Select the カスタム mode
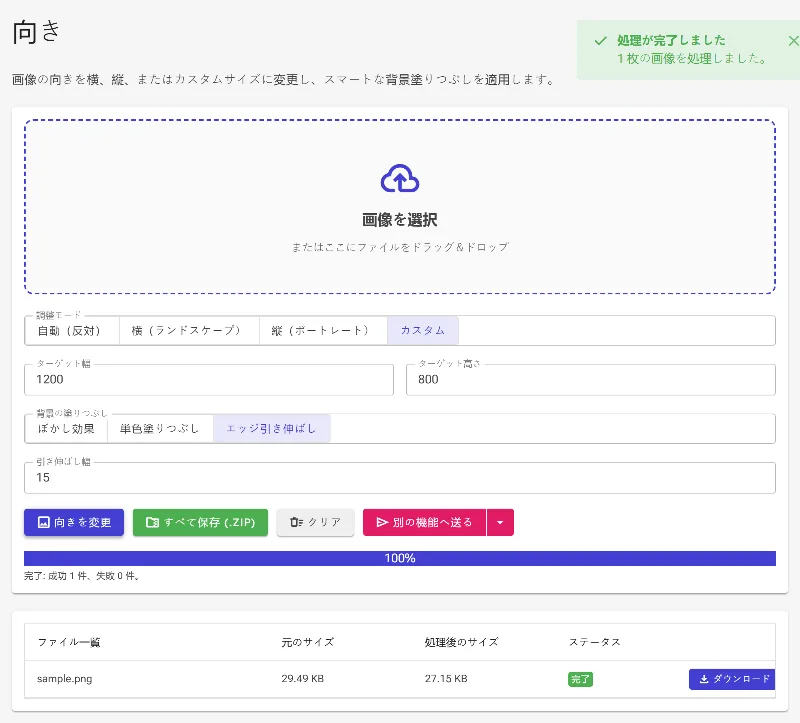The image size is (800, 723). coord(423,331)
